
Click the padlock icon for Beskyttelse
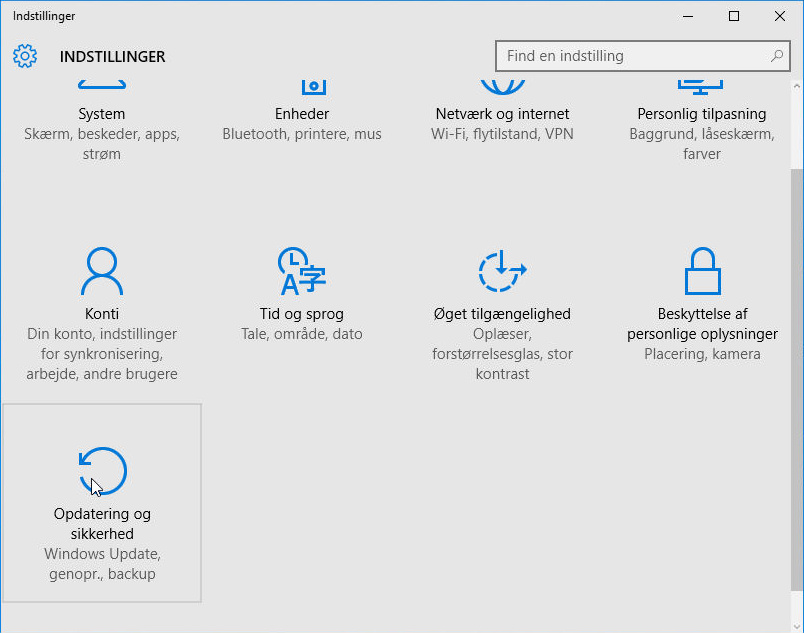[702, 272]
